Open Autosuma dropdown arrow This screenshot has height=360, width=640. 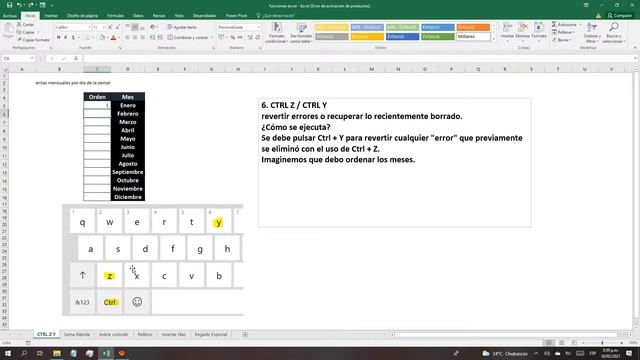tap(580, 24)
